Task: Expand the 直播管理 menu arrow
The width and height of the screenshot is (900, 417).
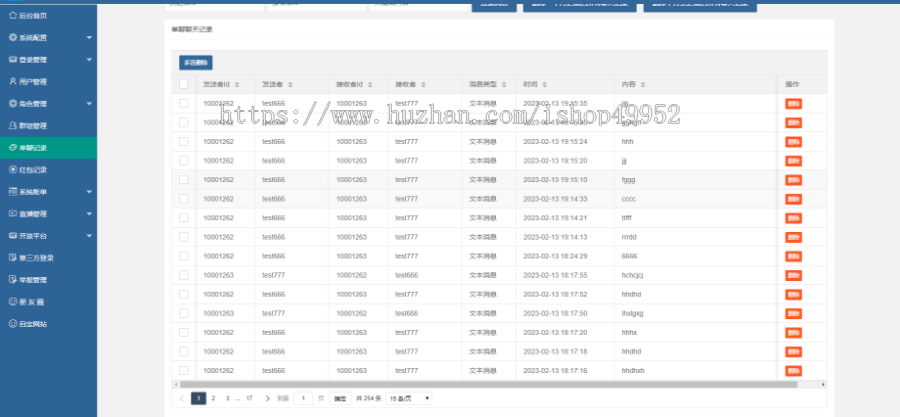Action: [89, 214]
